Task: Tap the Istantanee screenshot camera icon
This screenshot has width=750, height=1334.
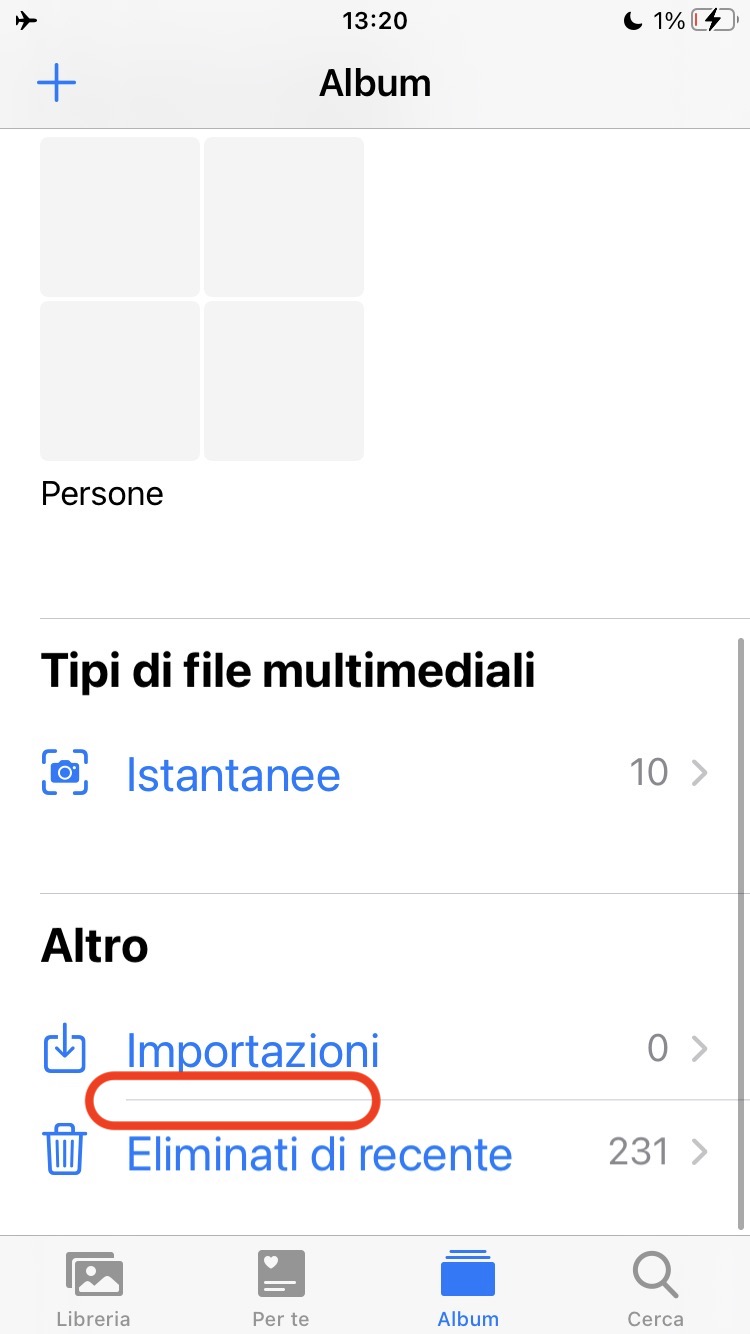Action: point(65,773)
